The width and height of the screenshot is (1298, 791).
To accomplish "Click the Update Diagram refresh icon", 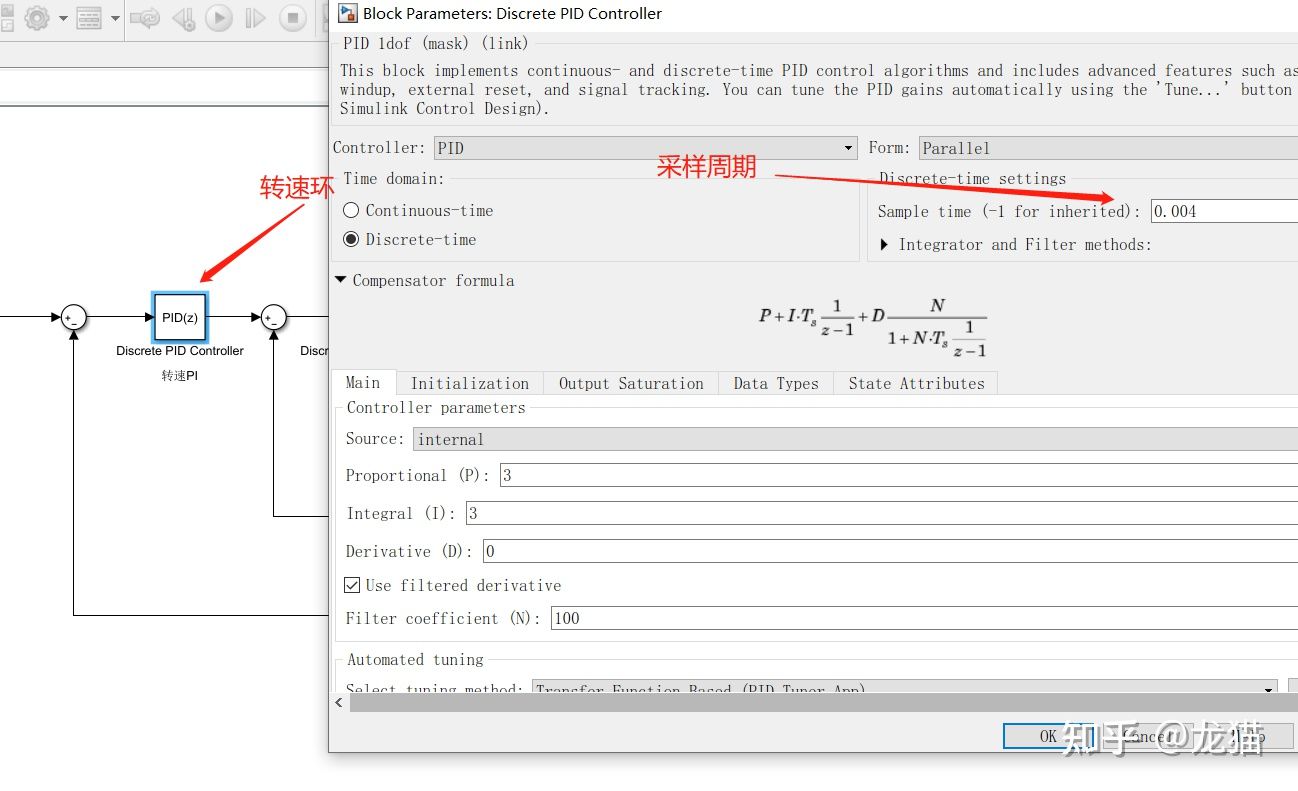I will (146, 18).
